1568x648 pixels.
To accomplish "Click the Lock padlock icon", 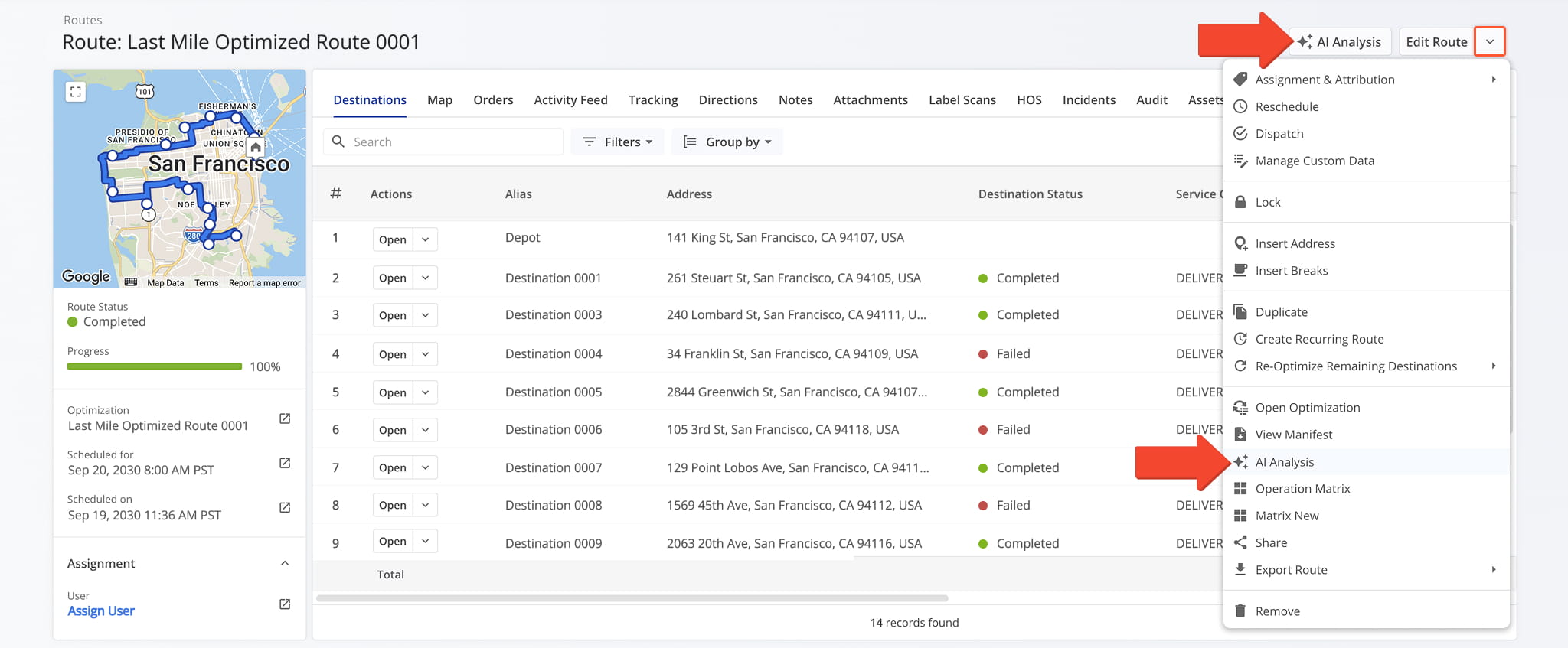I will [1240, 202].
